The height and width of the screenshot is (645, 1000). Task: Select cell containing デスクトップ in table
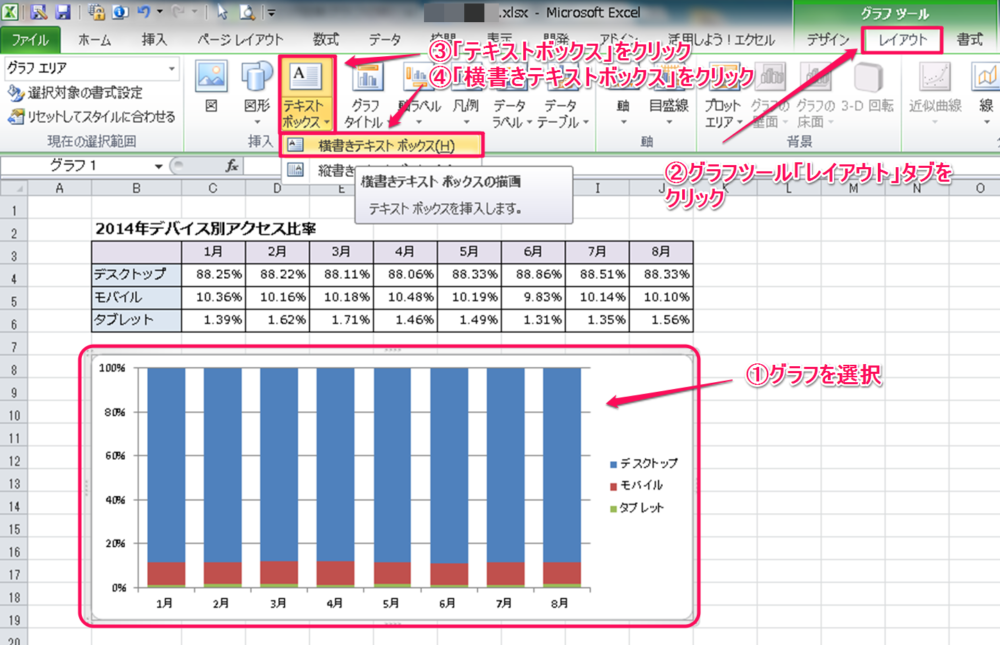point(136,273)
